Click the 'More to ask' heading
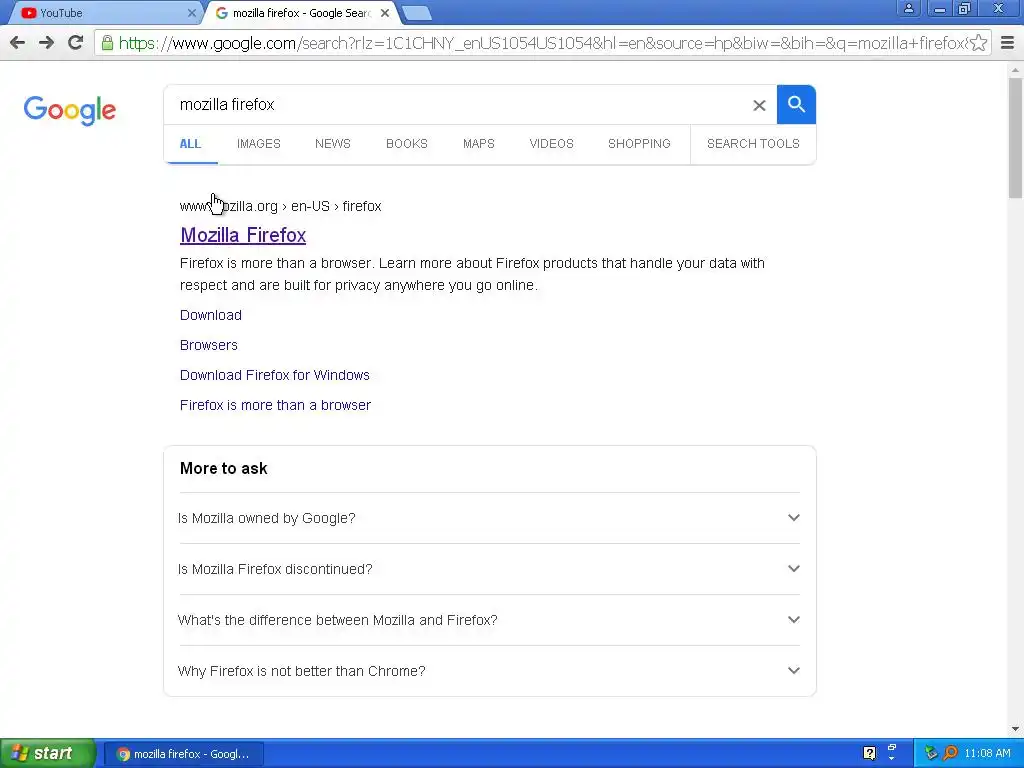The image size is (1024, 768). 223,468
